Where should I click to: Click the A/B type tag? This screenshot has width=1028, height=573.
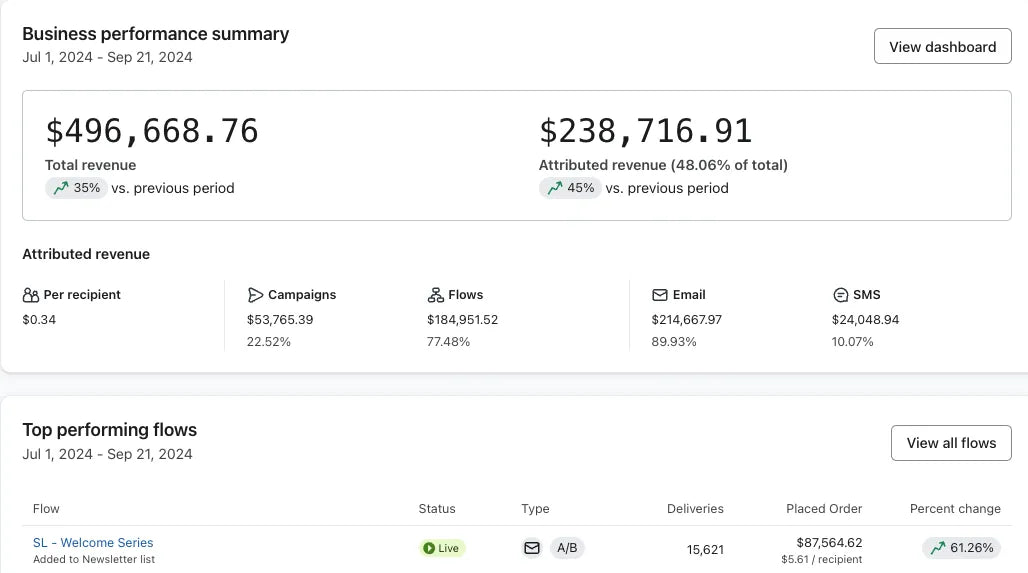click(x=567, y=548)
